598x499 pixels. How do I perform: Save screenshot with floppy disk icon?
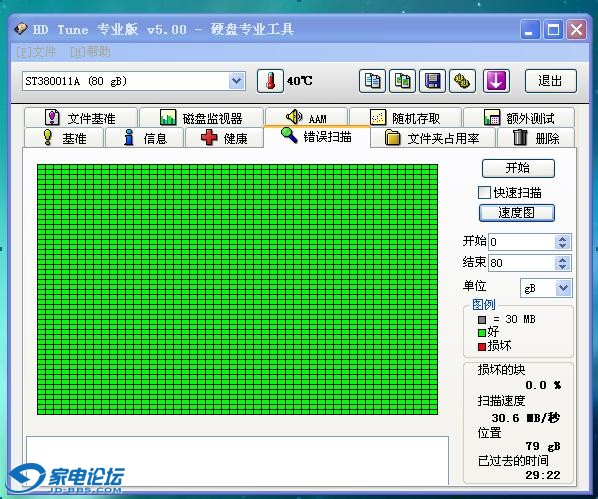[x=432, y=81]
